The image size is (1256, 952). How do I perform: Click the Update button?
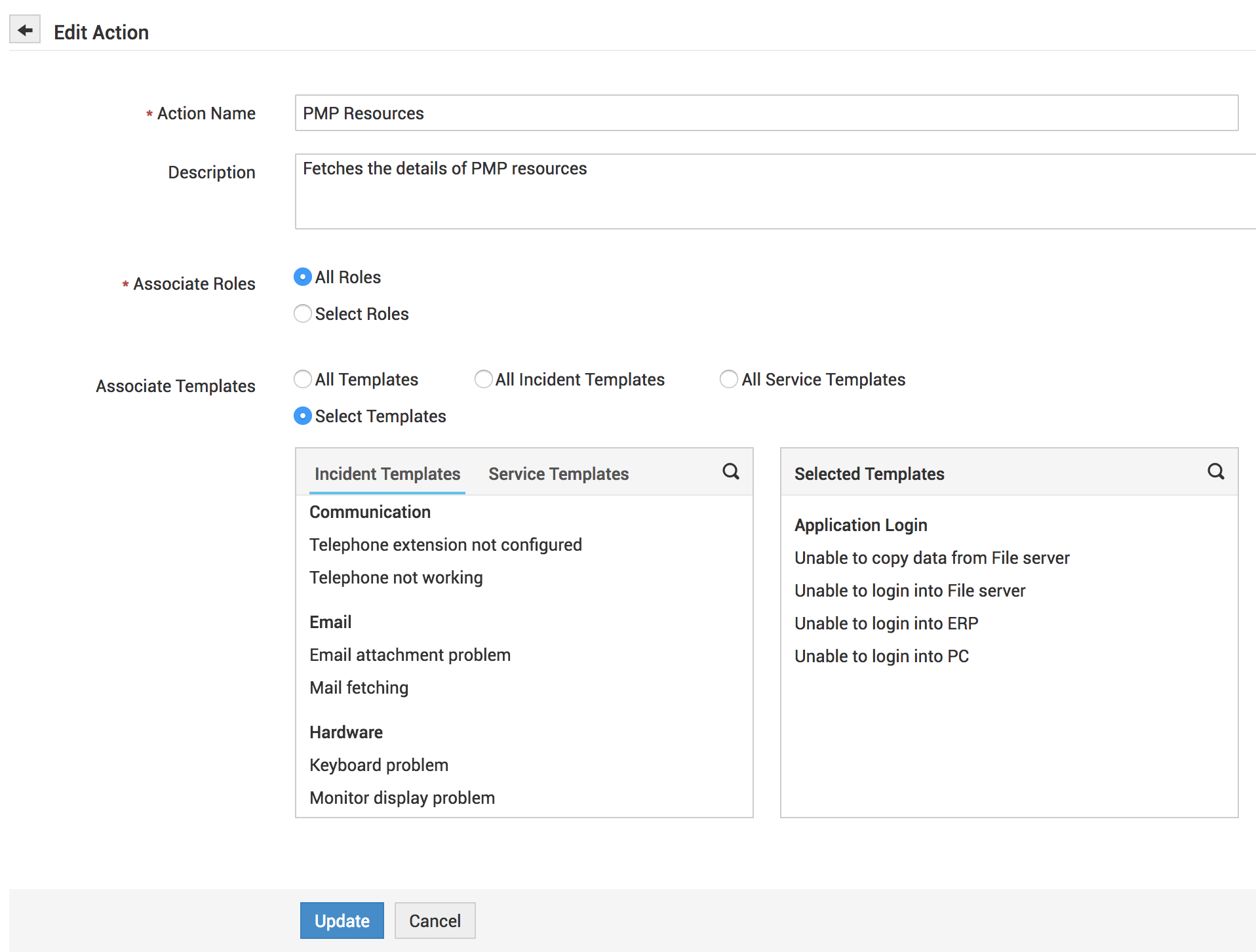point(342,921)
